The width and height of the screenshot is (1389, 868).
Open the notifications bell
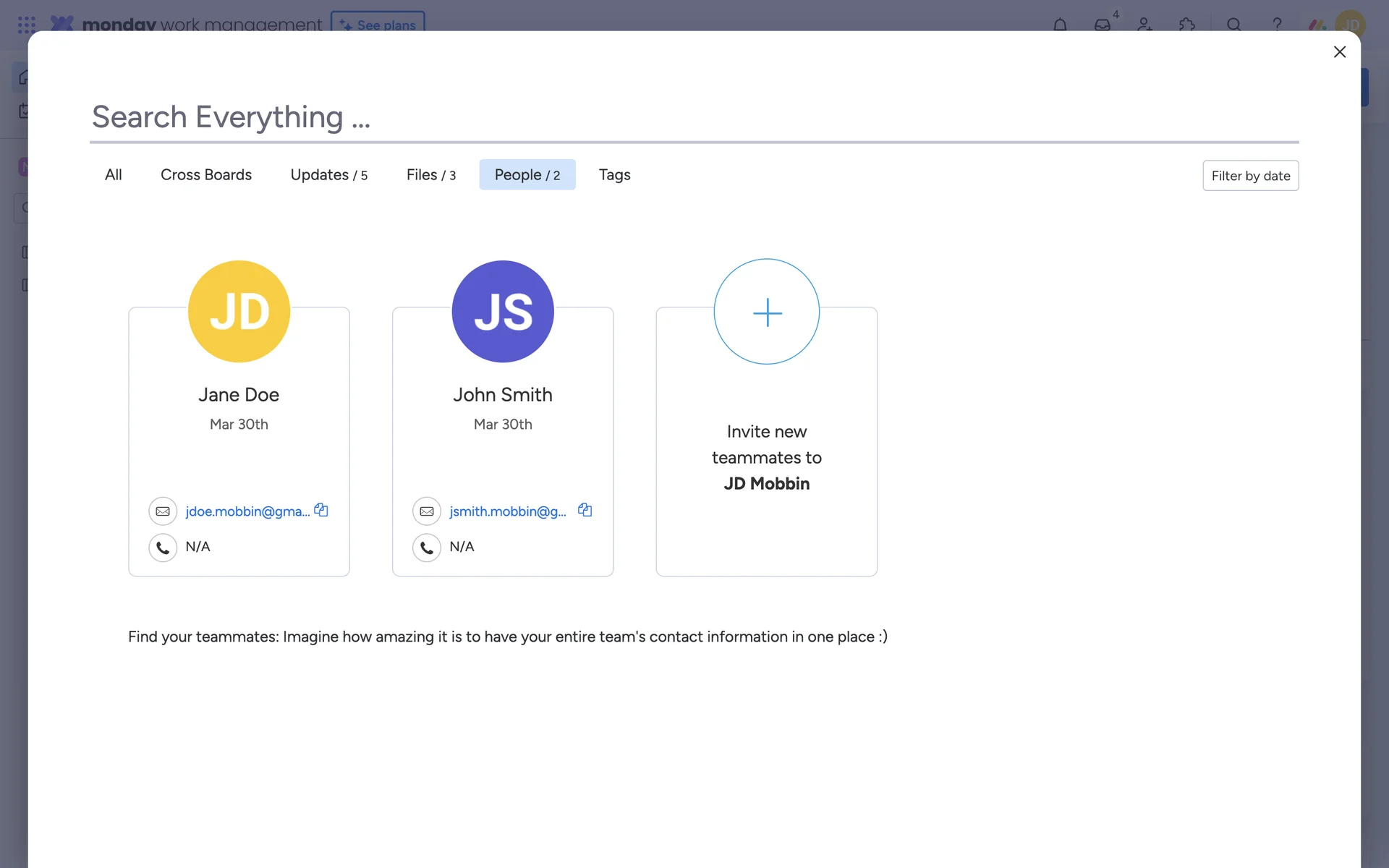pyautogui.click(x=1060, y=25)
